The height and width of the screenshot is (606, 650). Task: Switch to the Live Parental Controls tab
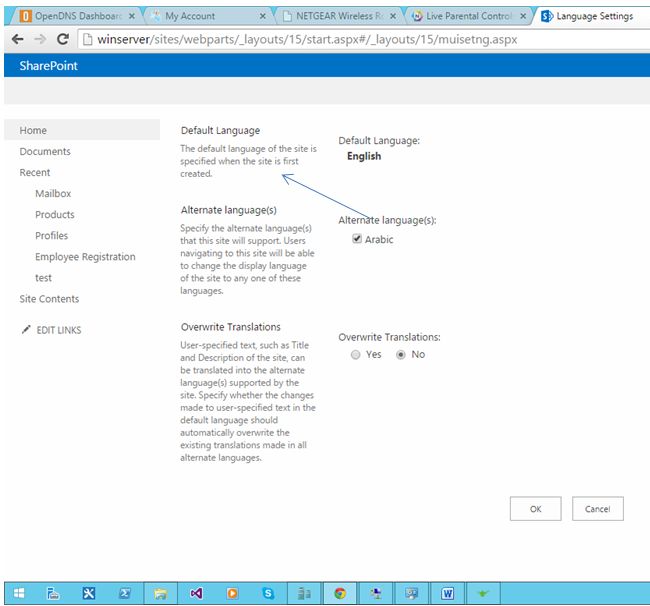pyautogui.click(x=469, y=16)
